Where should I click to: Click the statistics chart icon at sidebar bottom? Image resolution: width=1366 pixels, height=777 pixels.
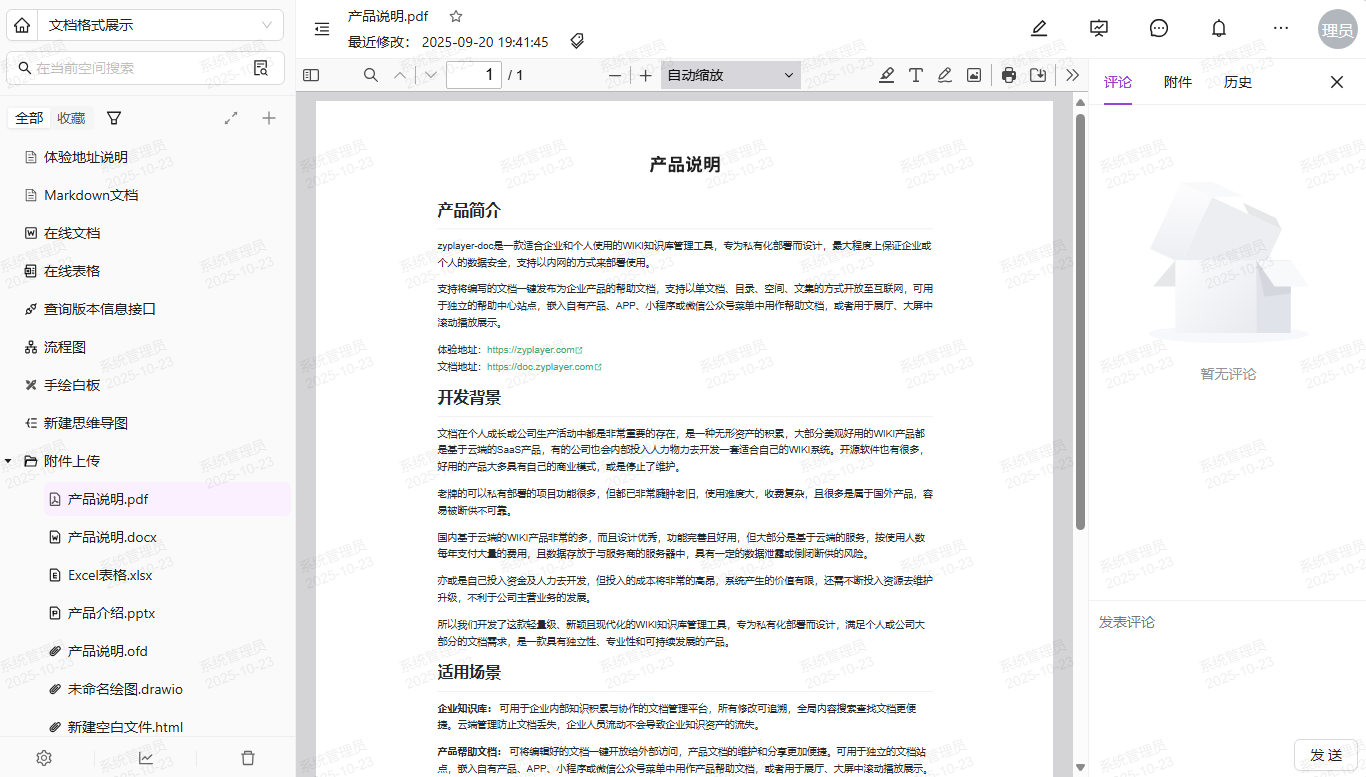pyautogui.click(x=146, y=758)
